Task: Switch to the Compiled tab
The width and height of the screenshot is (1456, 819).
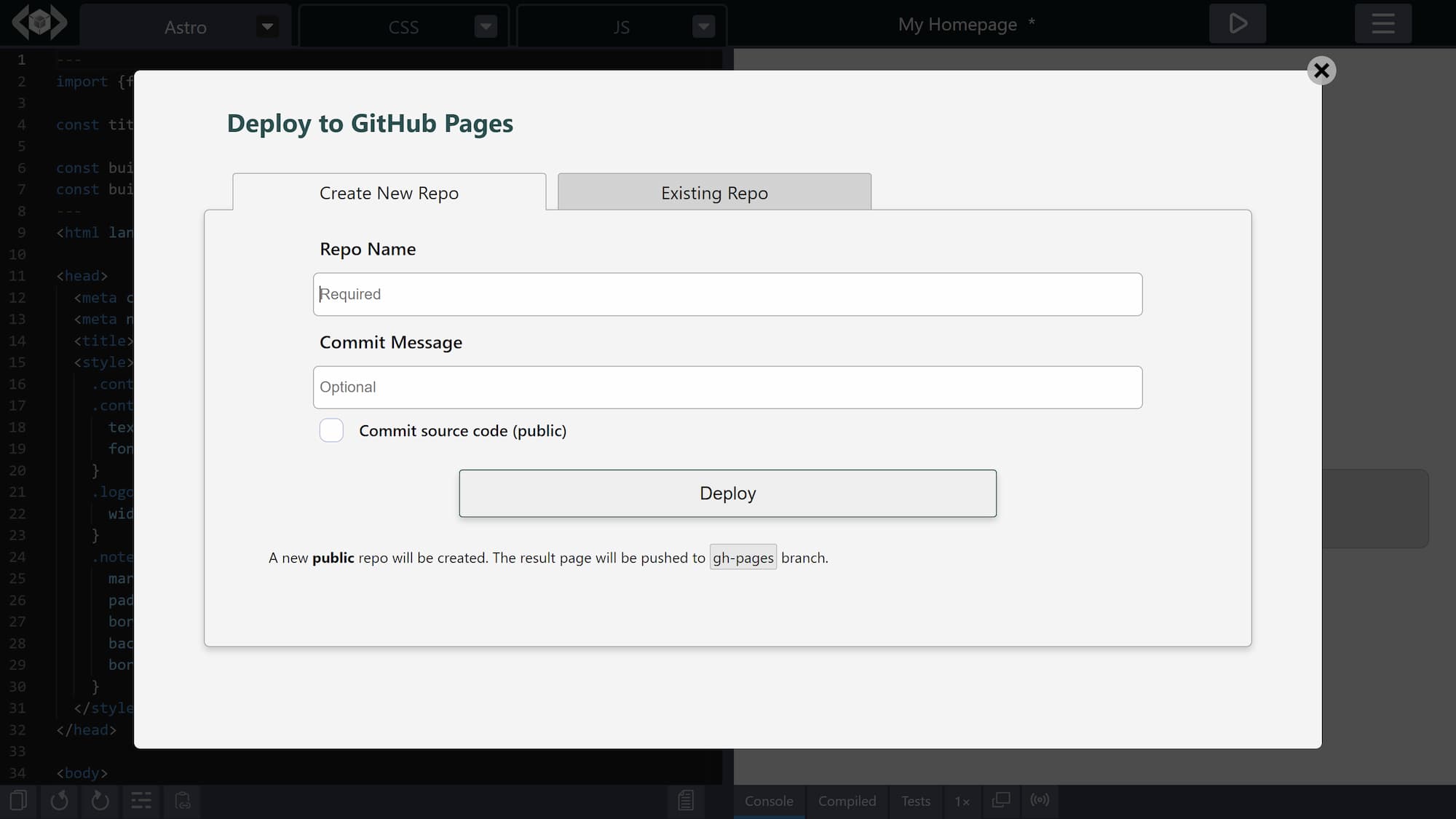Action: point(847,801)
